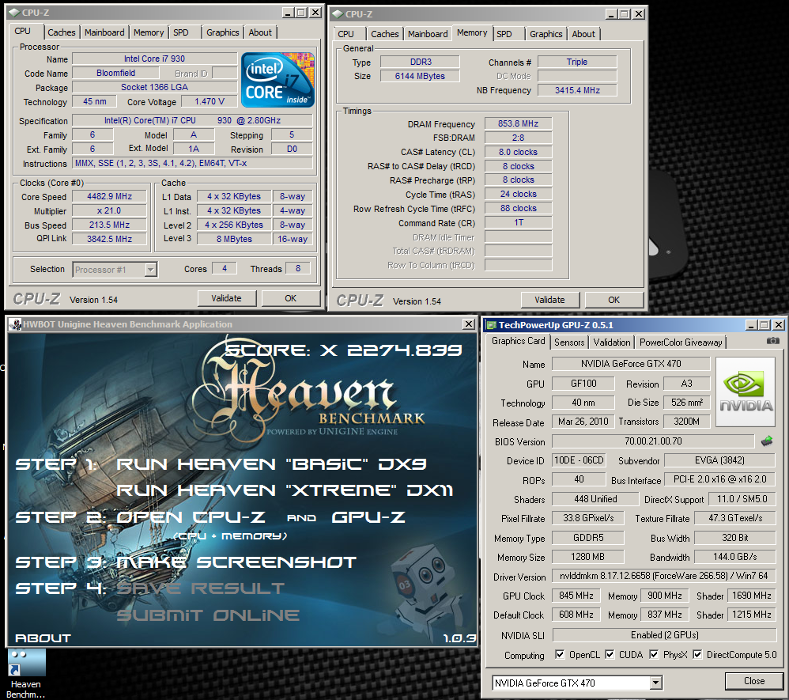Click the Instructions field MMX, SSE list
This screenshot has width=789, height=700.
point(193,163)
